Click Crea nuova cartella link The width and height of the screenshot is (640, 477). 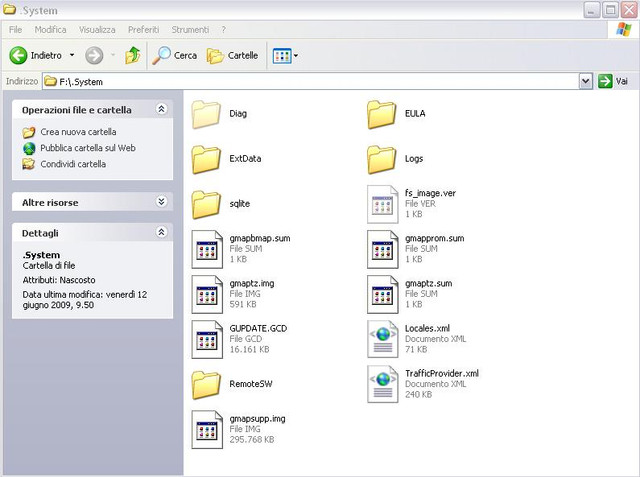[x=78, y=132]
